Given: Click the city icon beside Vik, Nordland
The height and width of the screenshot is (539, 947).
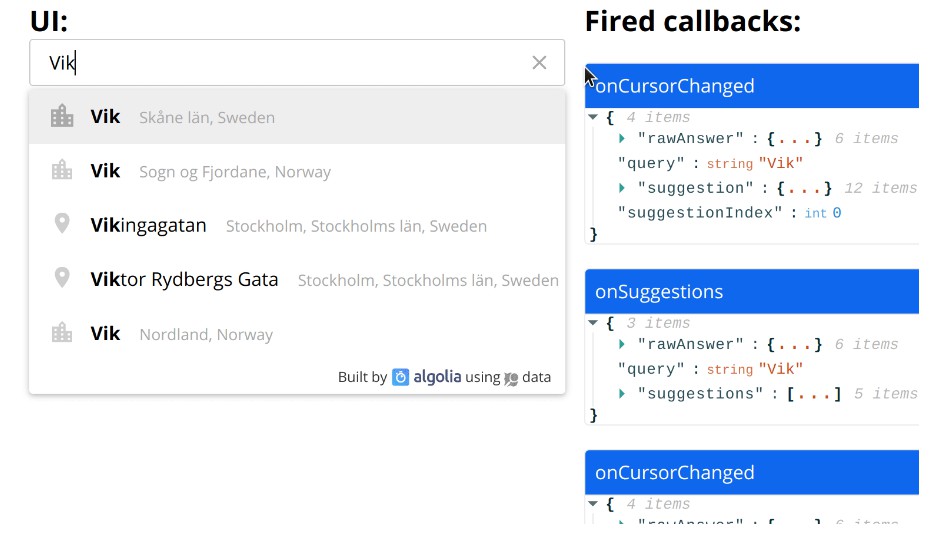Looking at the screenshot, I should click(x=62, y=334).
